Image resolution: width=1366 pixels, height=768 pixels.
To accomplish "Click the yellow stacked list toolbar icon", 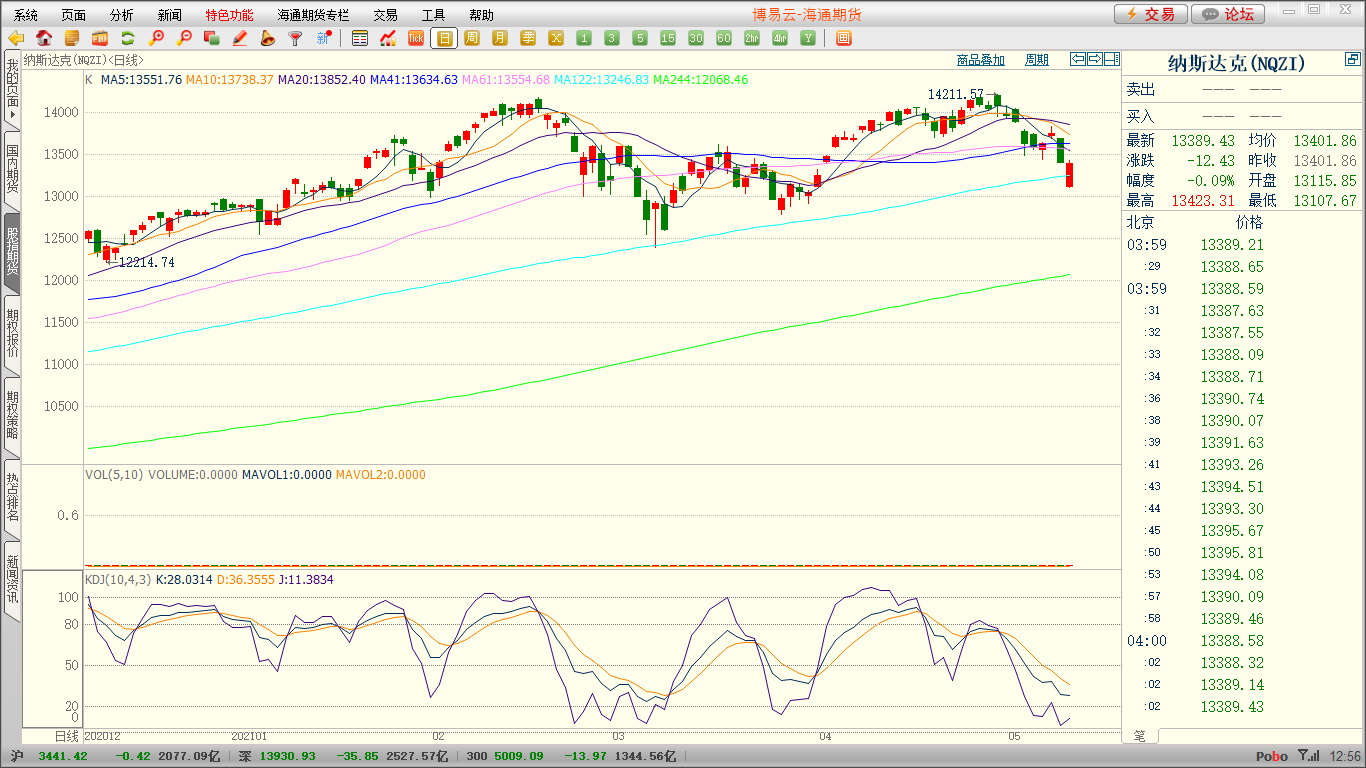I will (x=72, y=38).
